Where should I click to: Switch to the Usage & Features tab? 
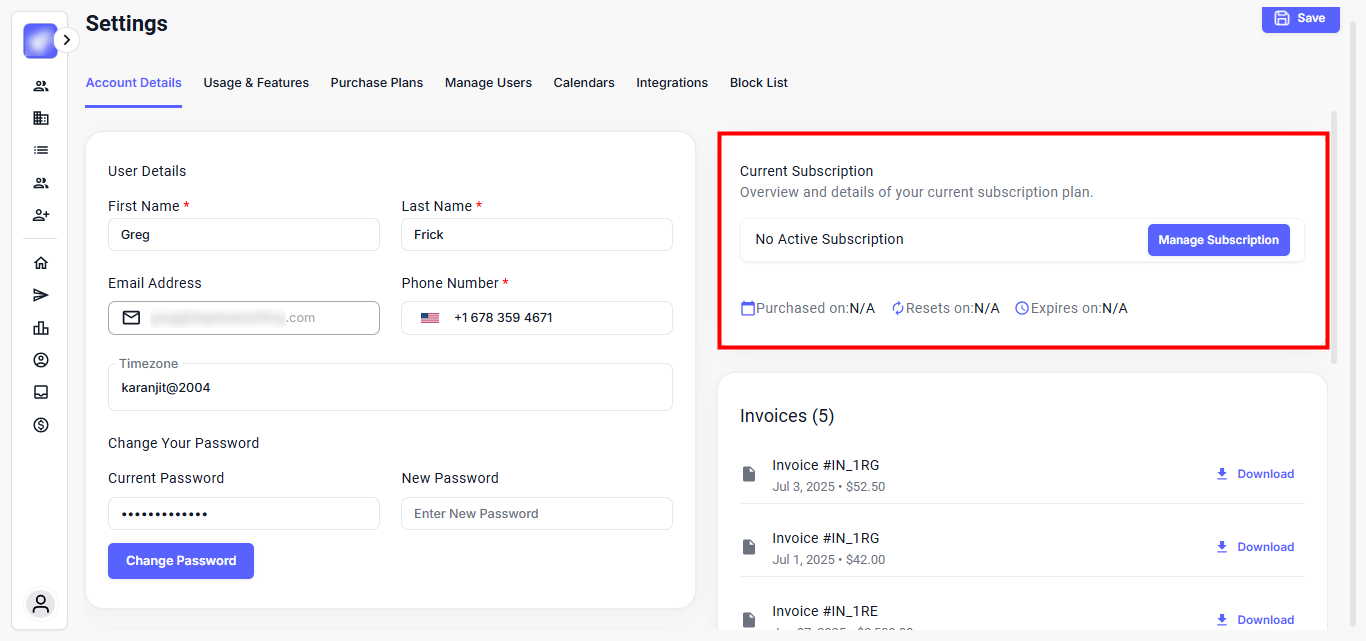[x=256, y=83]
